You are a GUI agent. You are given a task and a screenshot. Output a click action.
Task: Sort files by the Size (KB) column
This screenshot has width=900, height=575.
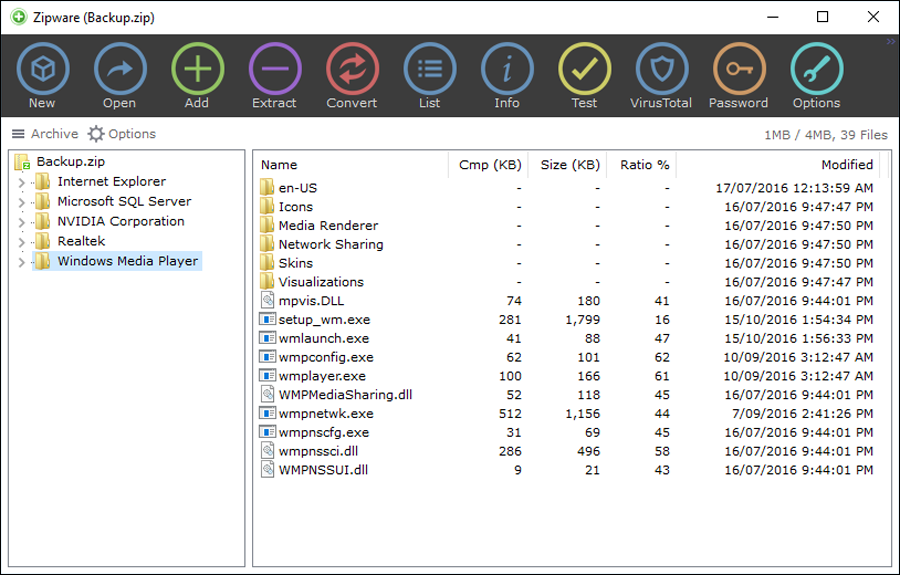pyautogui.click(x=567, y=165)
